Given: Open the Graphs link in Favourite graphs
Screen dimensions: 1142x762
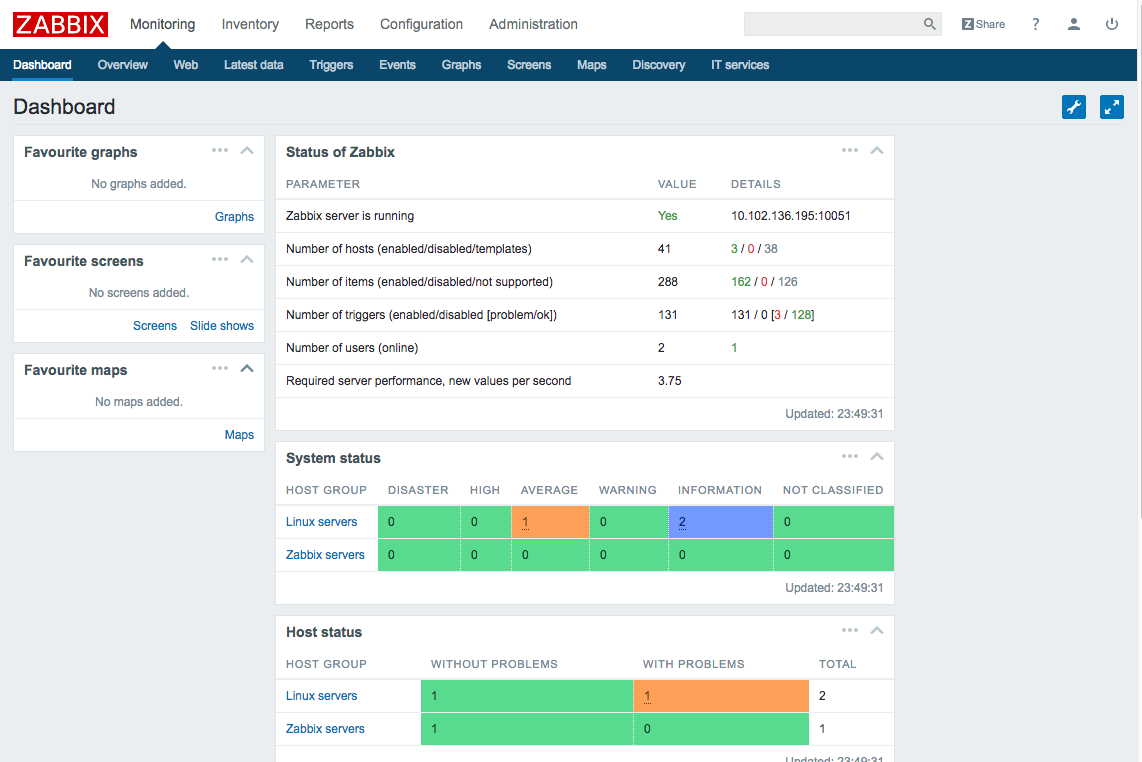Looking at the screenshot, I should [x=234, y=216].
